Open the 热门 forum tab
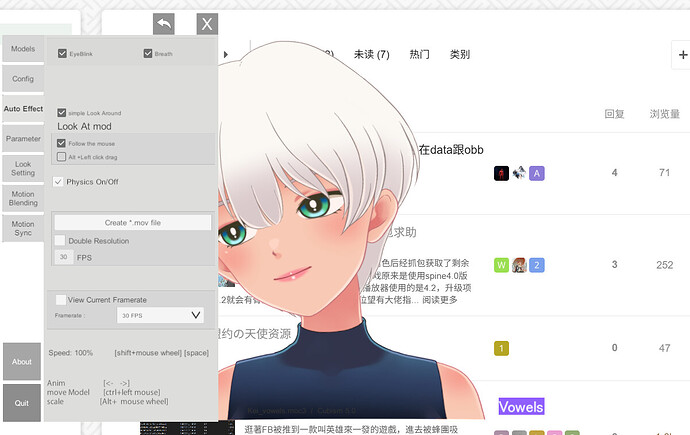The image size is (690, 435). point(419,55)
